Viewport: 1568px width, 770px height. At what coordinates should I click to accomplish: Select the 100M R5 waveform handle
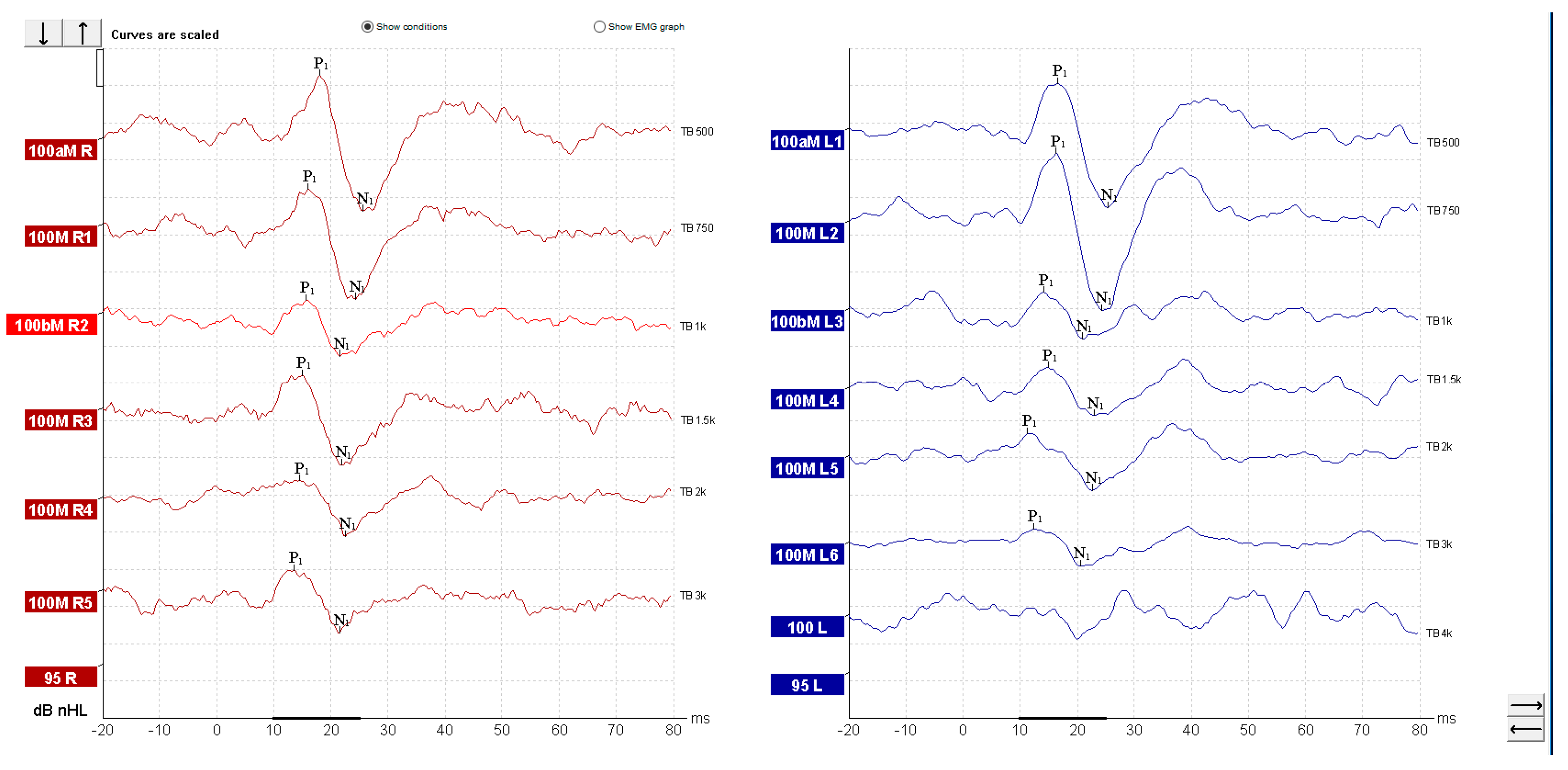(60, 603)
